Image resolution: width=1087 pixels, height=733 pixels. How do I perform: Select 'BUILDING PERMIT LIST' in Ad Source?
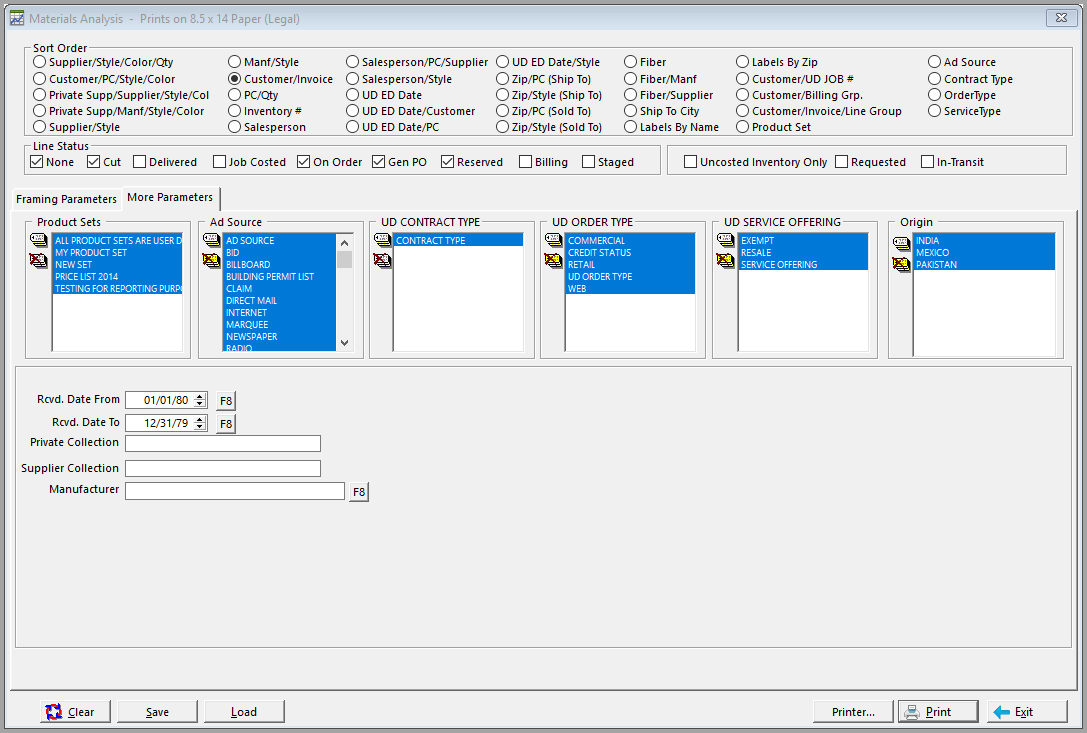(x=279, y=277)
